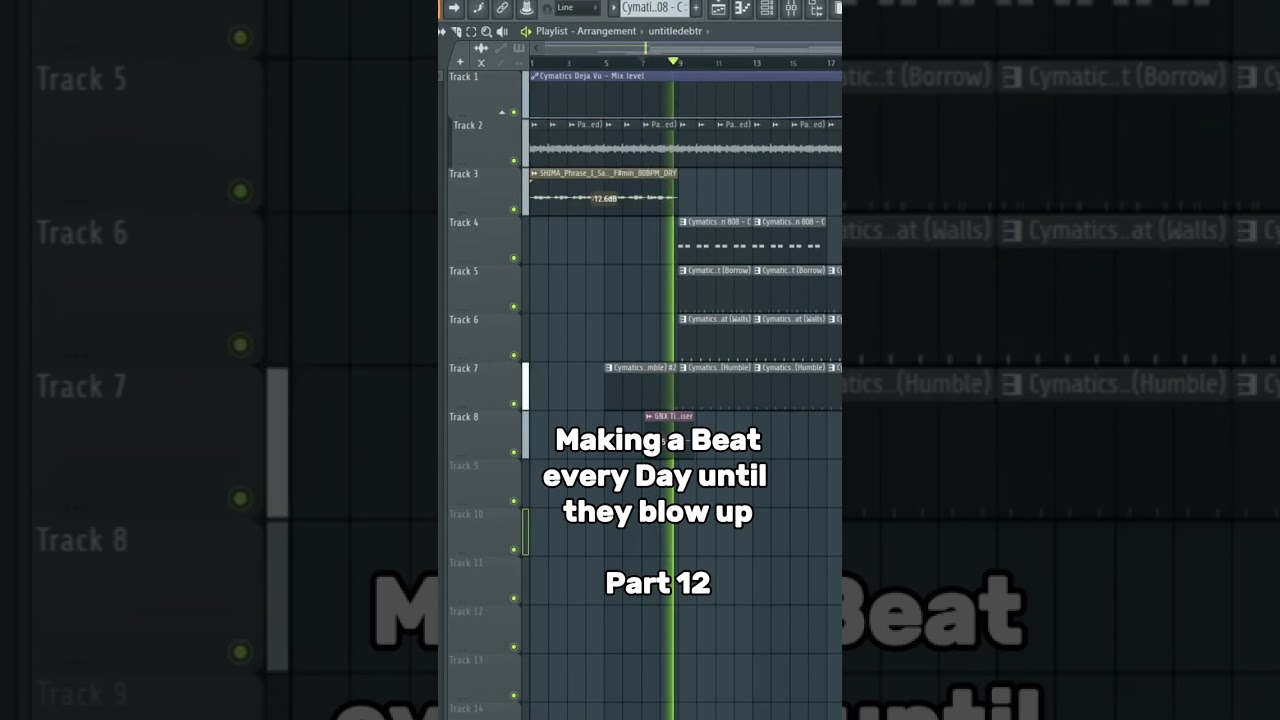This screenshot has width=1280, height=720.
Task: Click the select-region dashed square icon
Action: click(471, 31)
